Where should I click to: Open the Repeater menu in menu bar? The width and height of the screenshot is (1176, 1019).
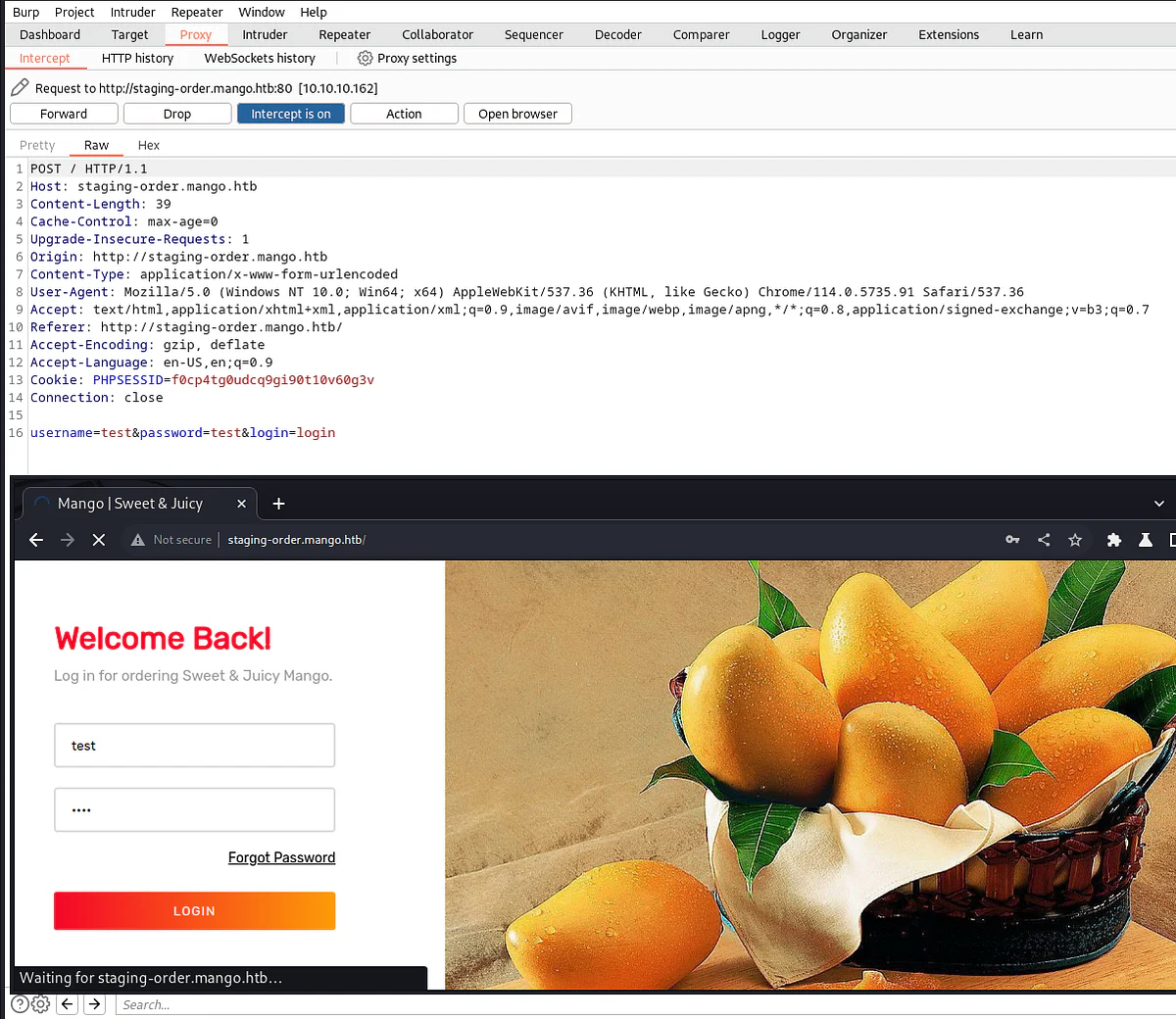197,12
